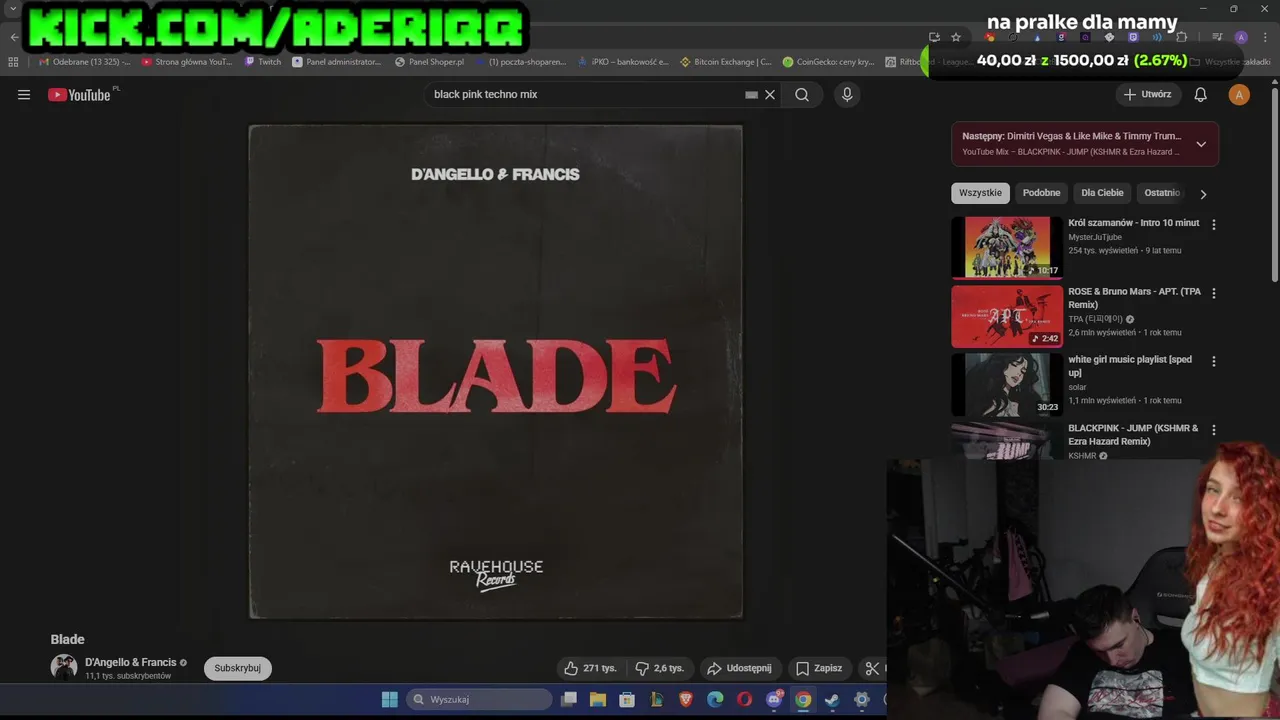This screenshot has height=720, width=1280.
Task: Open the on-screen keyboard icon in the search box
Action: click(751, 95)
